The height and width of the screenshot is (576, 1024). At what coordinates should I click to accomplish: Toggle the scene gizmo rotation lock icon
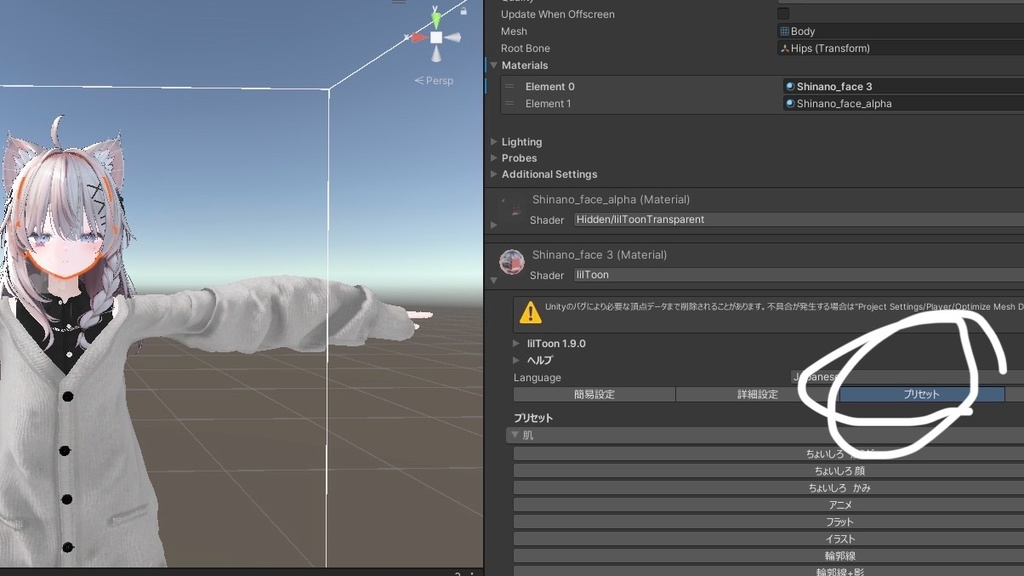464,11
